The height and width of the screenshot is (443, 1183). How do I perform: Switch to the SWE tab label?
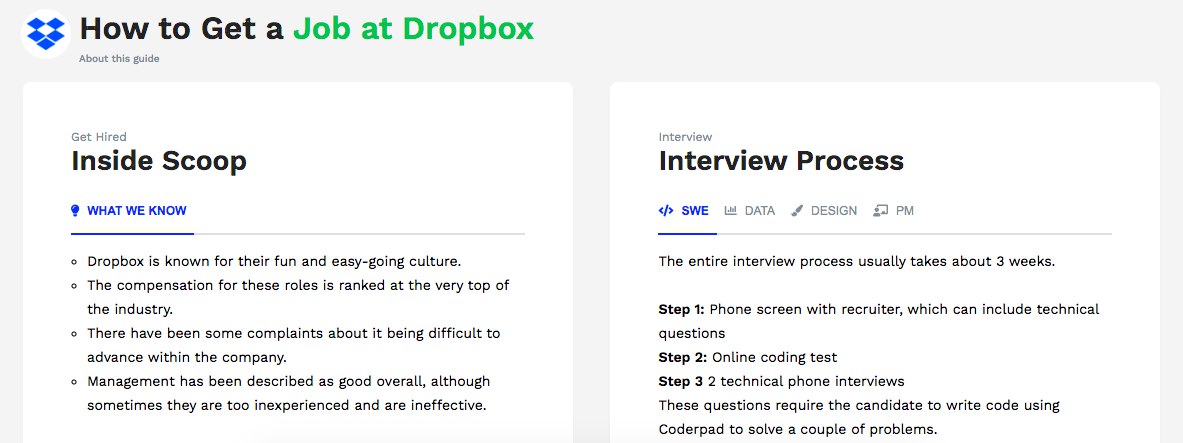pyautogui.click(x=695, y=211)
